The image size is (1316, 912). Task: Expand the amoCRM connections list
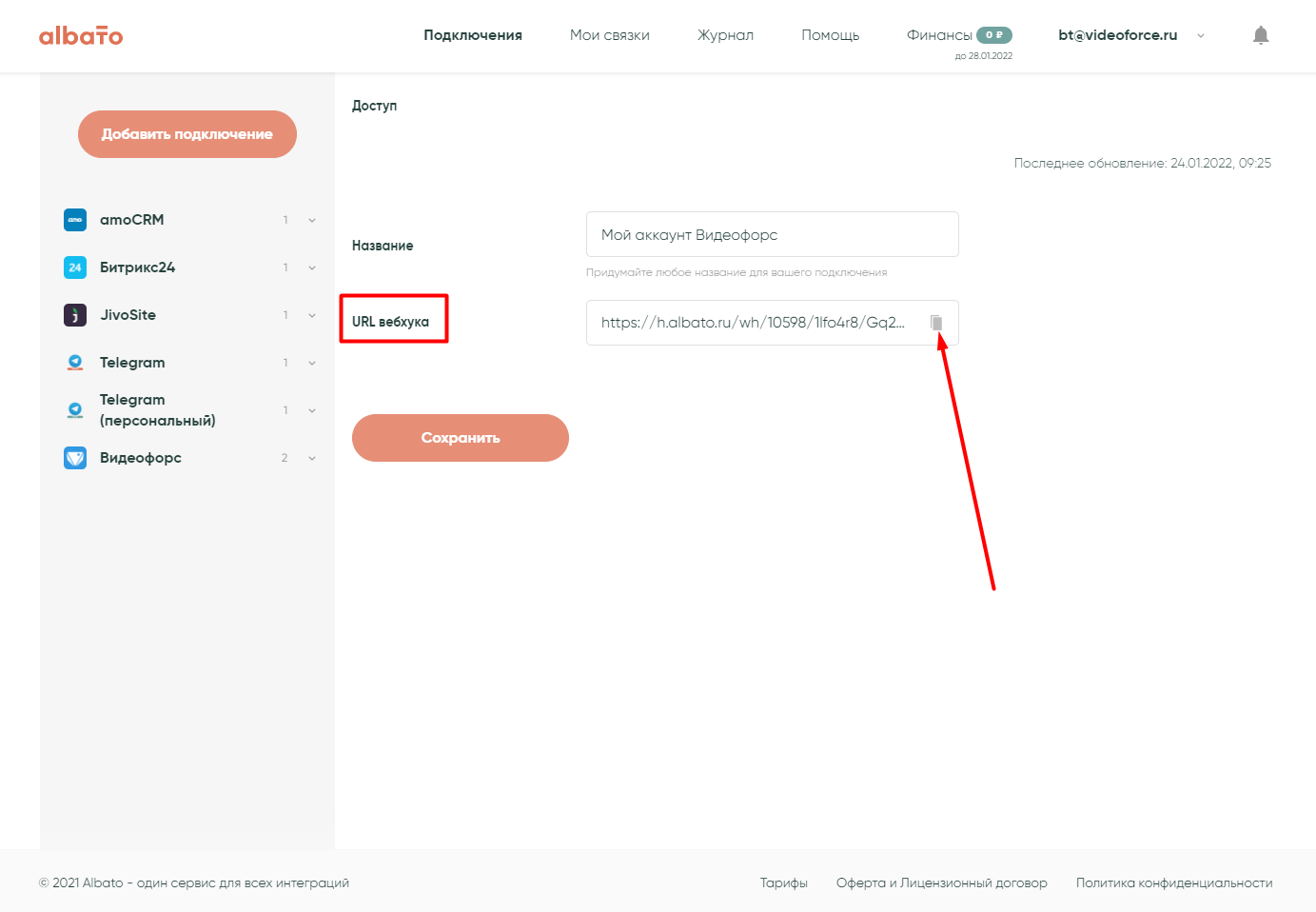click(x=312, y=220)
